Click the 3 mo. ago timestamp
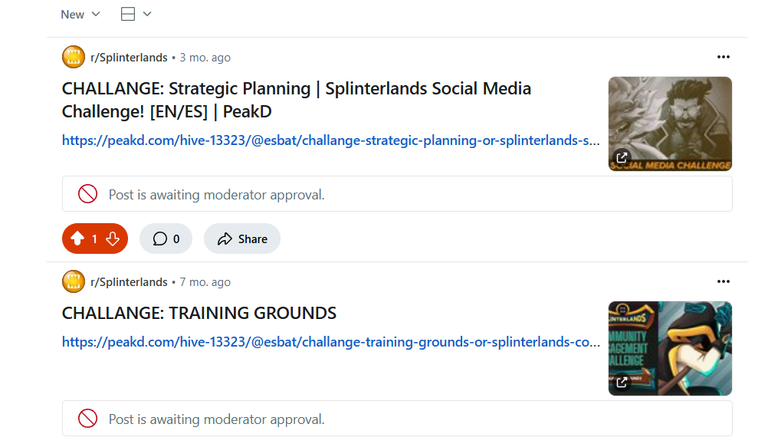This screenshot has height=441, width=768. (205, 57)
